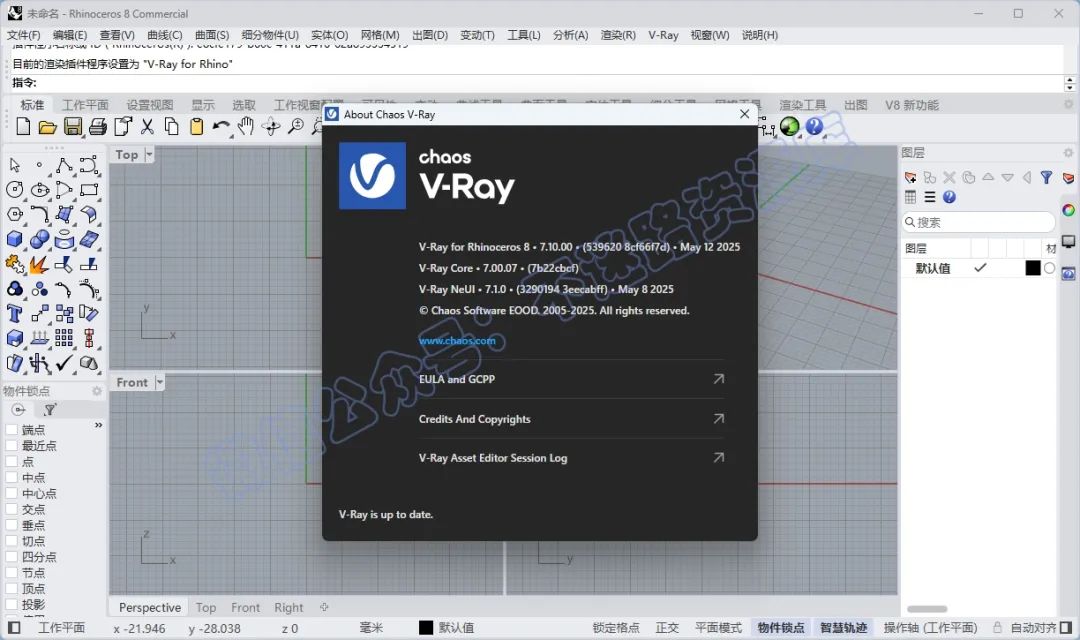Click 平面模式 in the status bar

[x=718, y=628]
